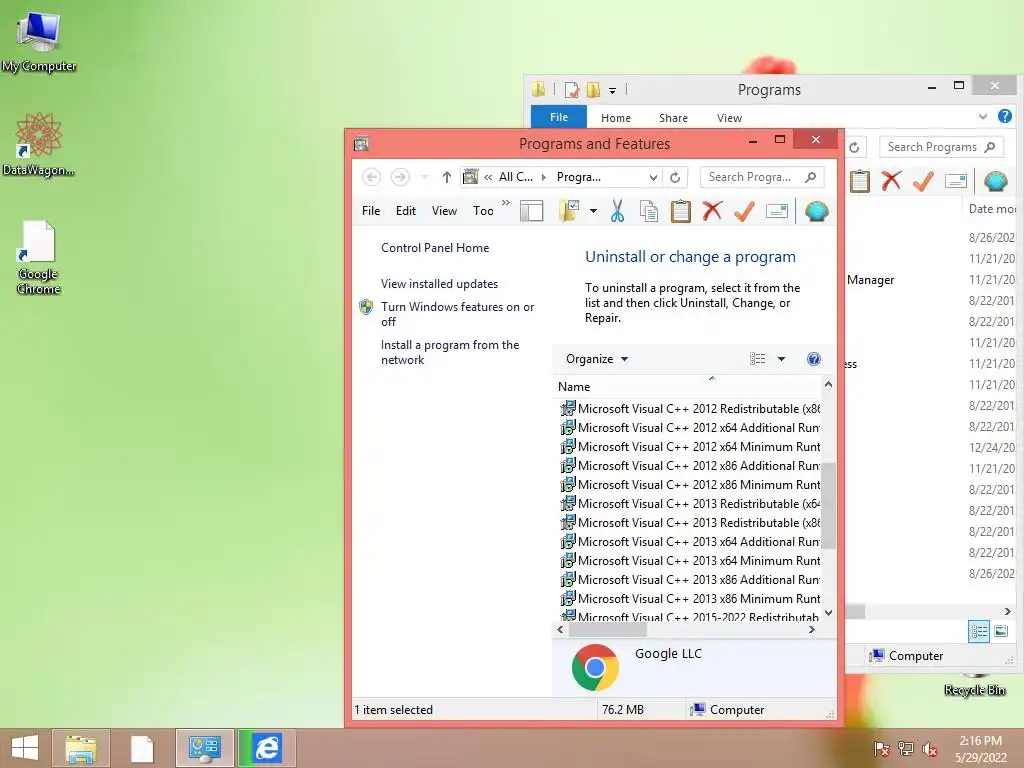Open the folder options dropdown arrow in toolbar
The image size is (1024, 768).
pos(593,211)
